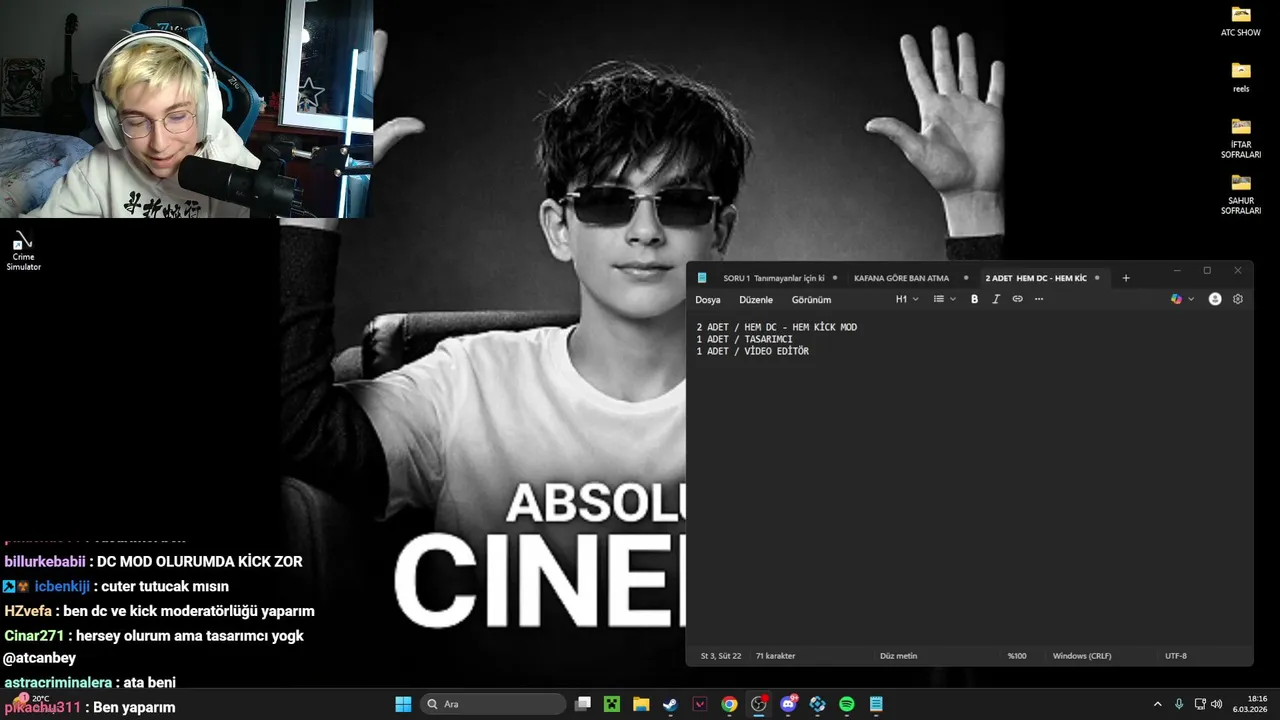Click the streamer webcam overlay

pos(186,109)
